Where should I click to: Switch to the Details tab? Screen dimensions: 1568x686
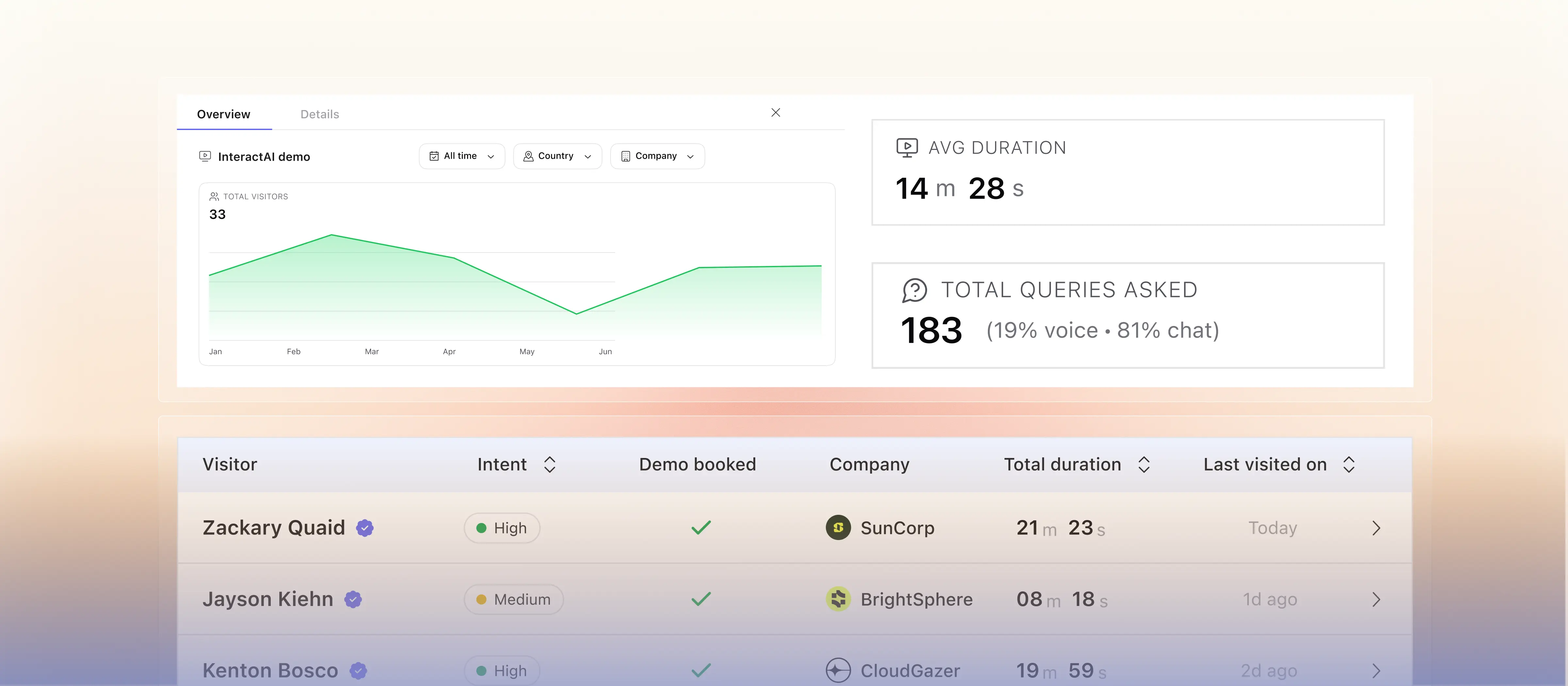click(x=319, y=114)
